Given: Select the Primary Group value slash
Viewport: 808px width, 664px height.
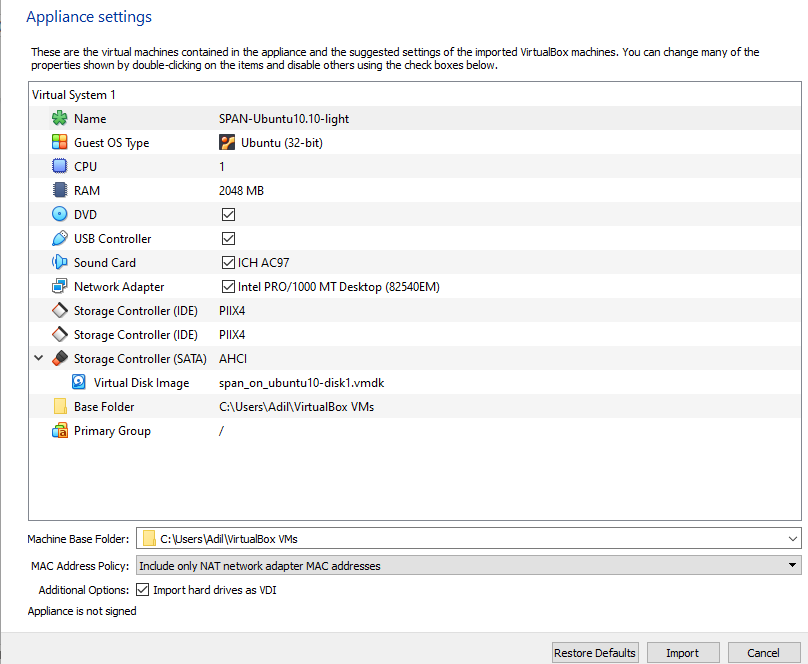Looking at the screenshot, I should [x=221, y=431].
